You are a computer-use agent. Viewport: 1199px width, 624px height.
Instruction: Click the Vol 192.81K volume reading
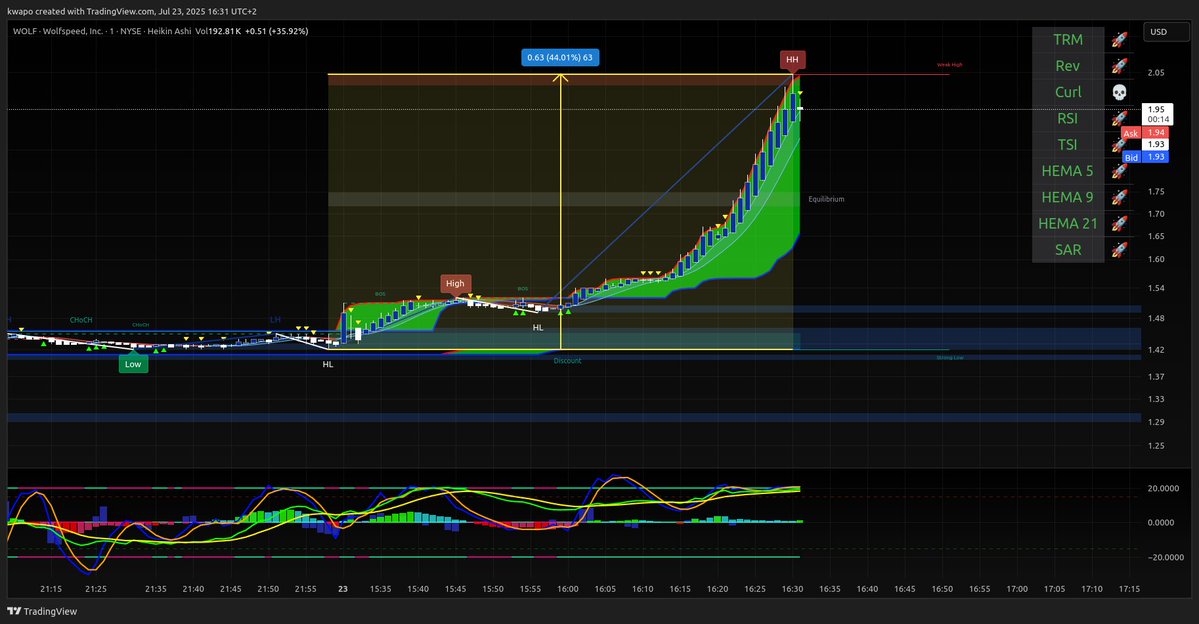click(218, 31)
